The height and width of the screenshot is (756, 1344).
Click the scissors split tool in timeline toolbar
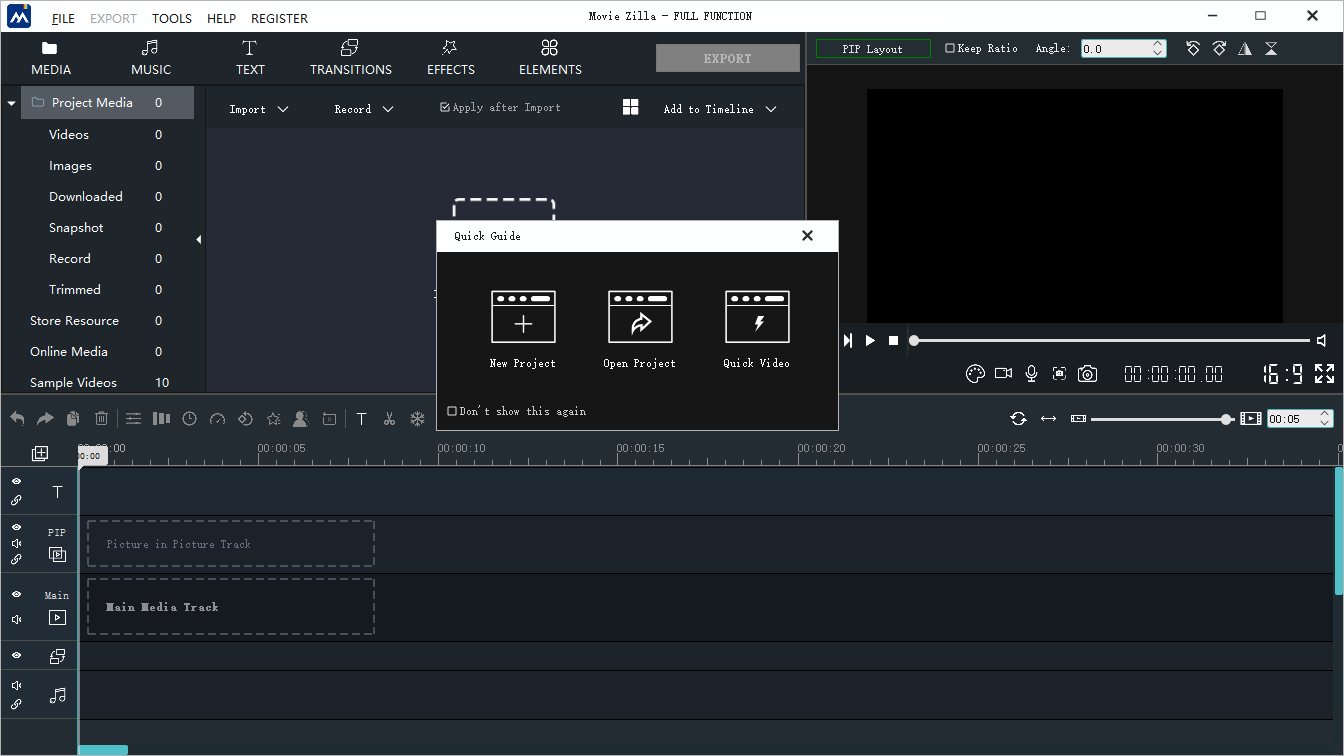coord(390,419)
